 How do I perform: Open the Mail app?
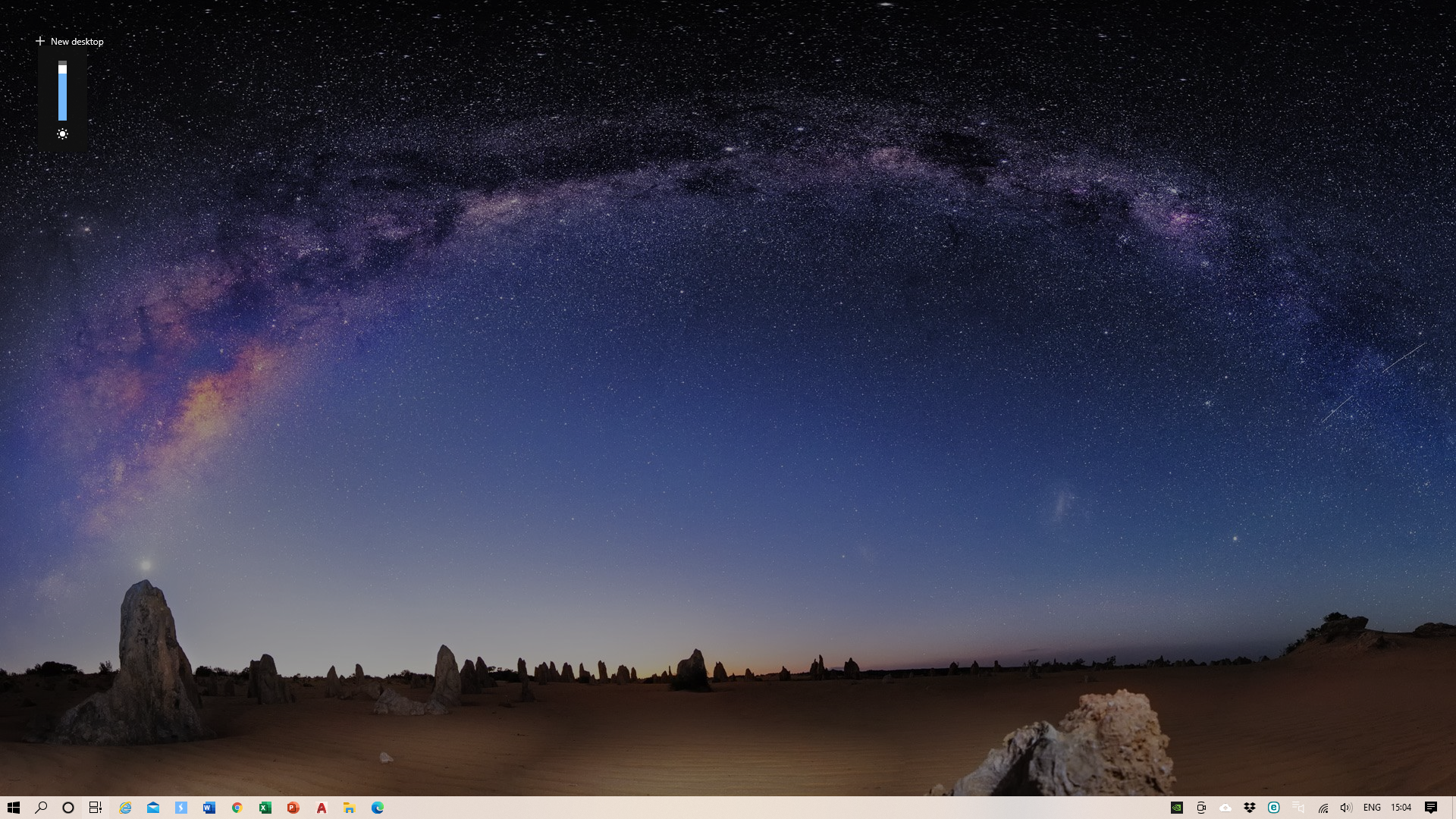(153, 808)
